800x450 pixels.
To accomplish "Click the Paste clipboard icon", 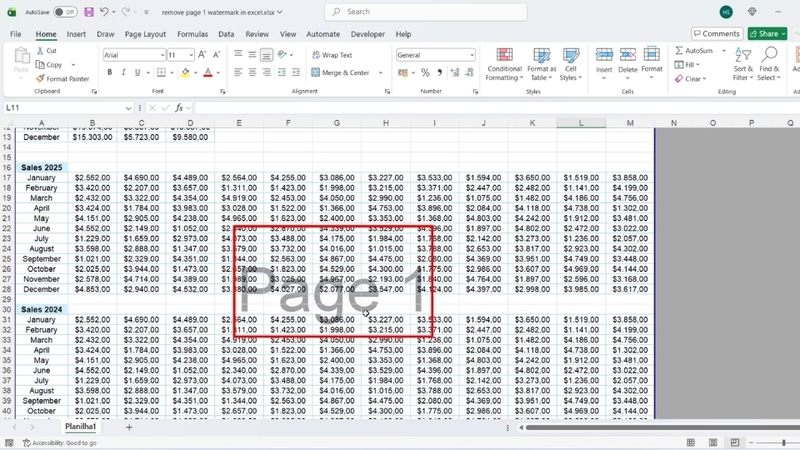I will point(21,57).
